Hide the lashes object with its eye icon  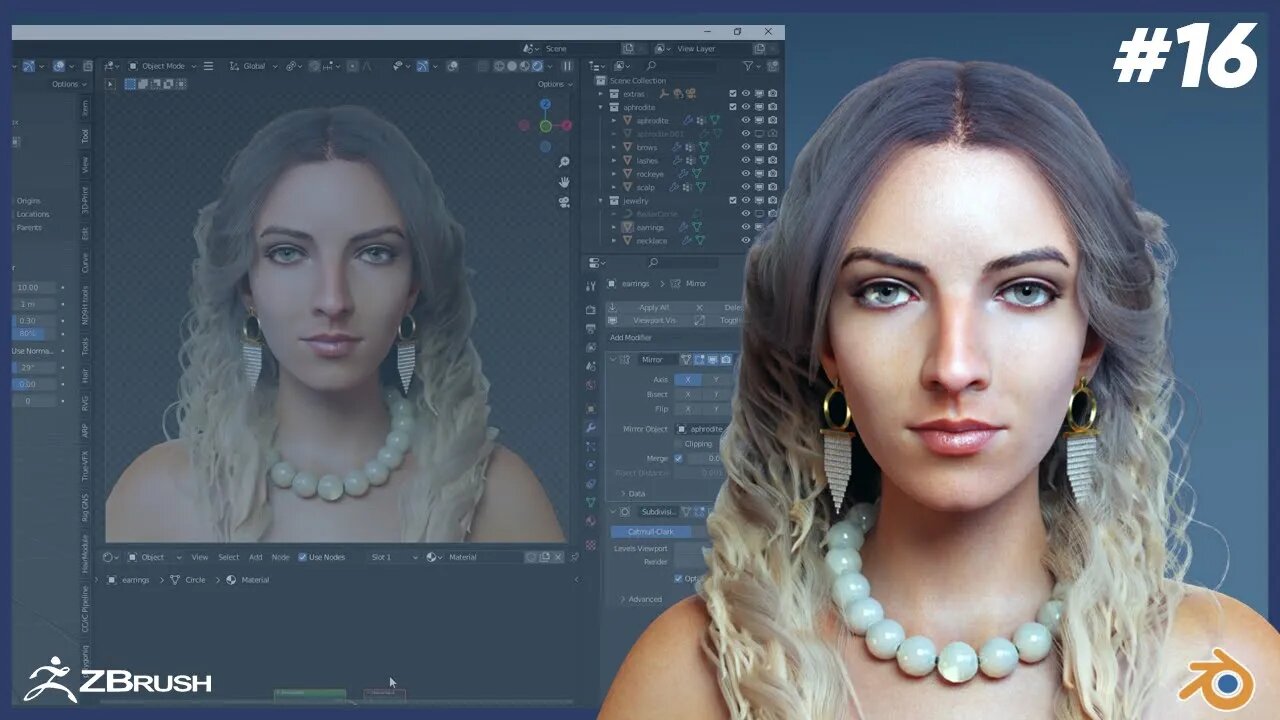[x=745, y=160]
